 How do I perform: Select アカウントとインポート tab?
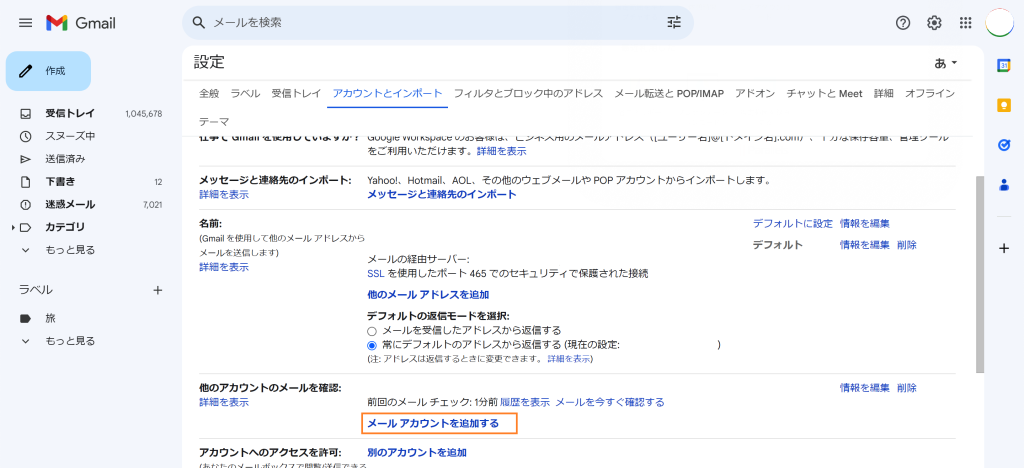pyautogui.click(x=387, y=93)
